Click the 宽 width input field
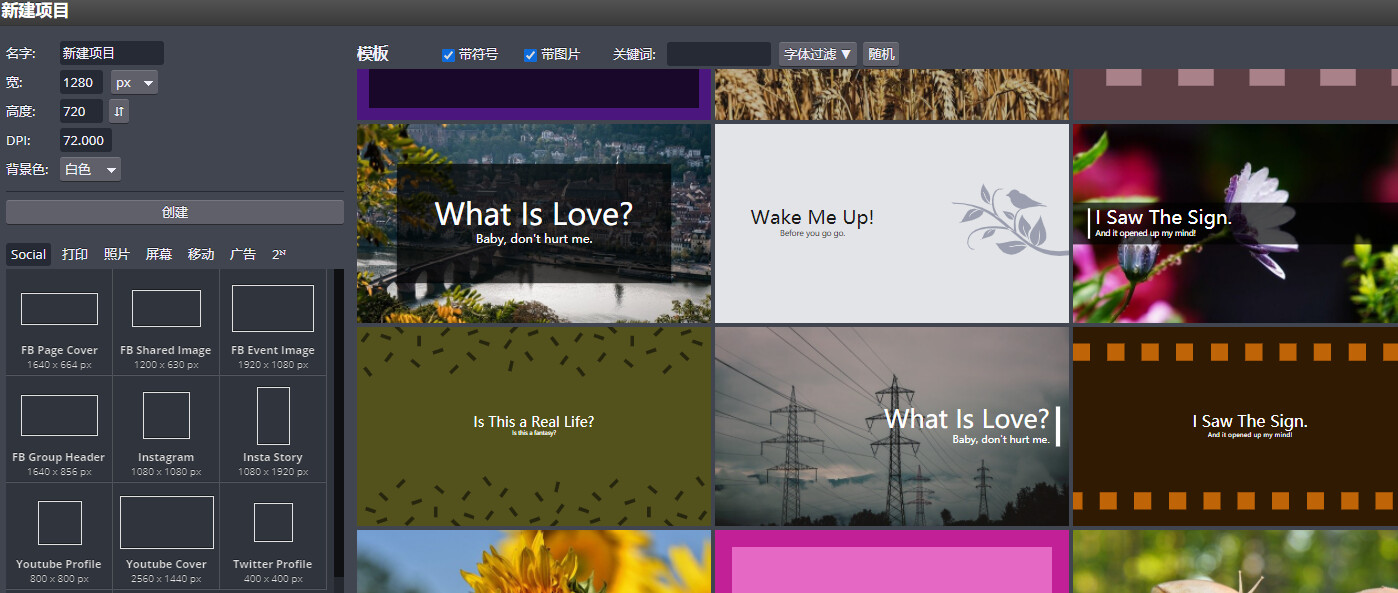The image size is (1398, 593). pyautogui.click(x=81, y=82)
